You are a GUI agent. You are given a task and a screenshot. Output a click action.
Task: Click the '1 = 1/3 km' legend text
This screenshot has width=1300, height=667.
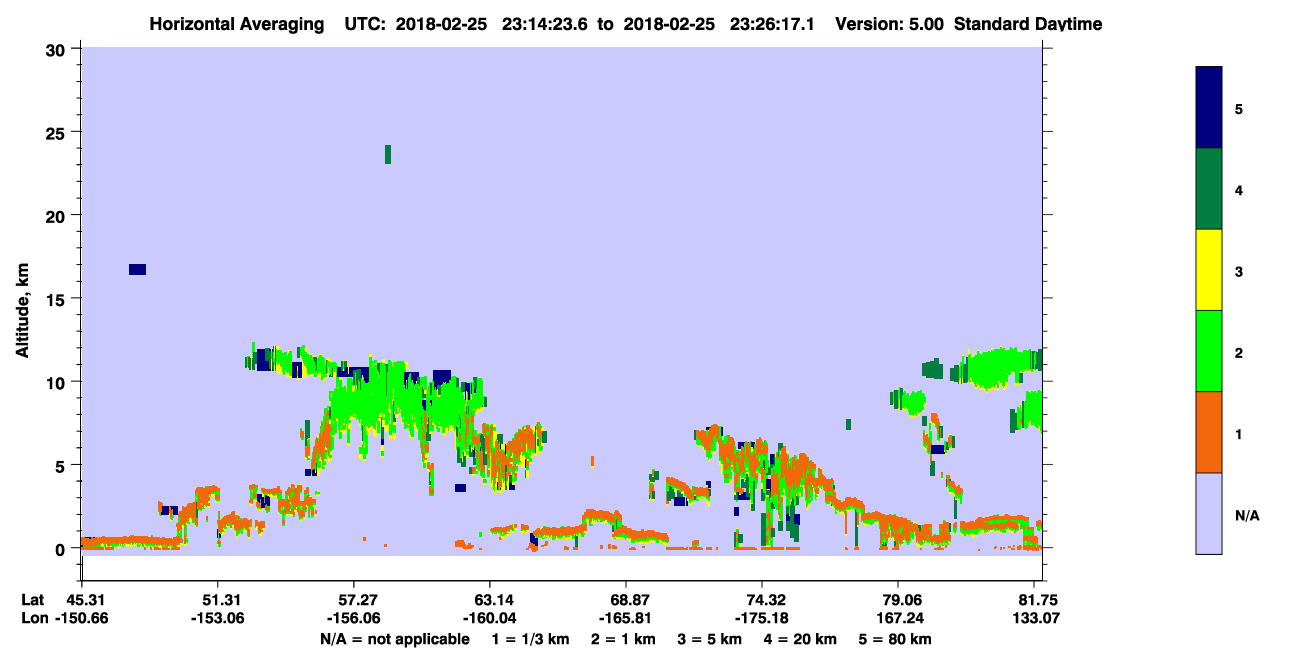pos(529,639)
